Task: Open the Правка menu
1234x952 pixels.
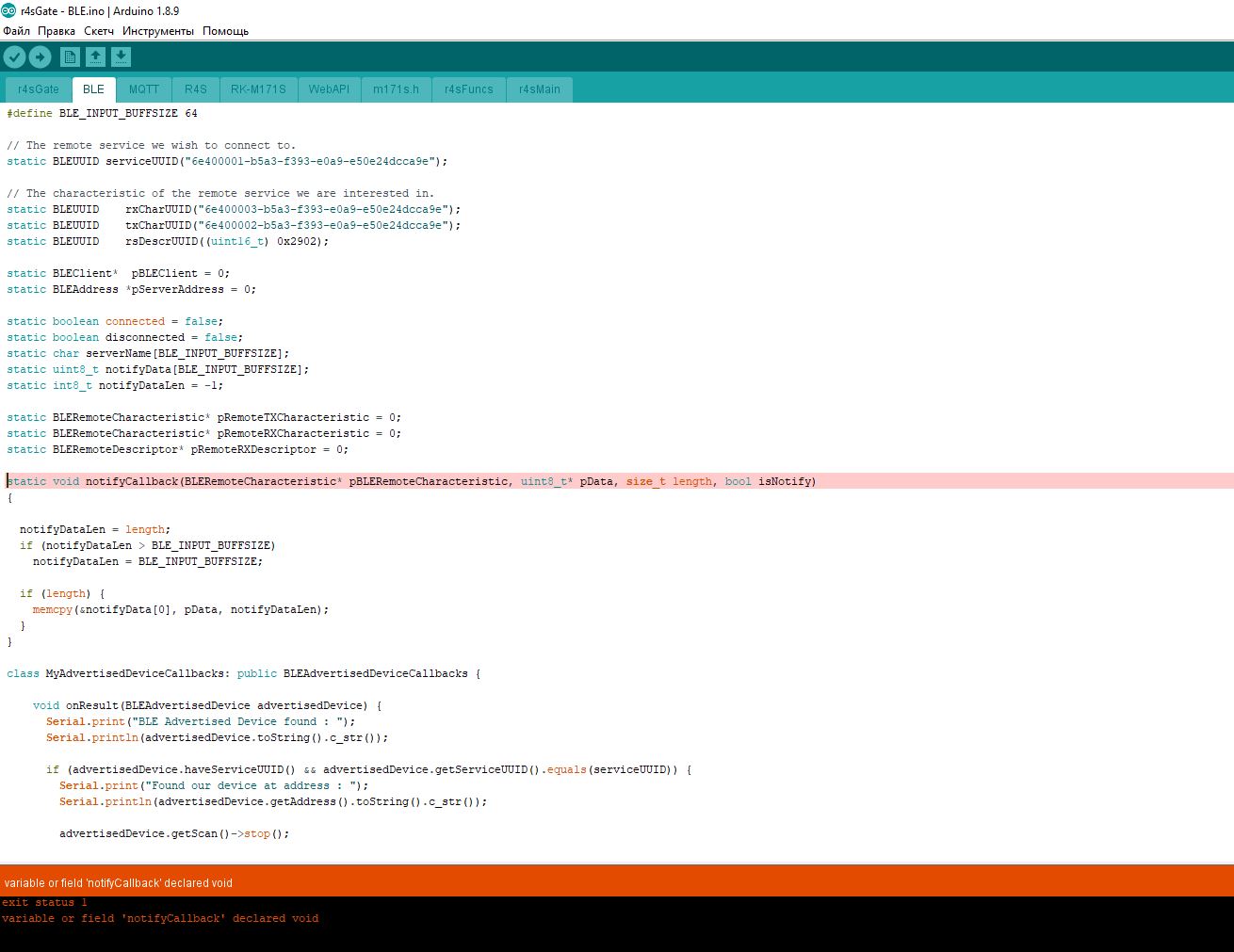Action: [57, 31]
